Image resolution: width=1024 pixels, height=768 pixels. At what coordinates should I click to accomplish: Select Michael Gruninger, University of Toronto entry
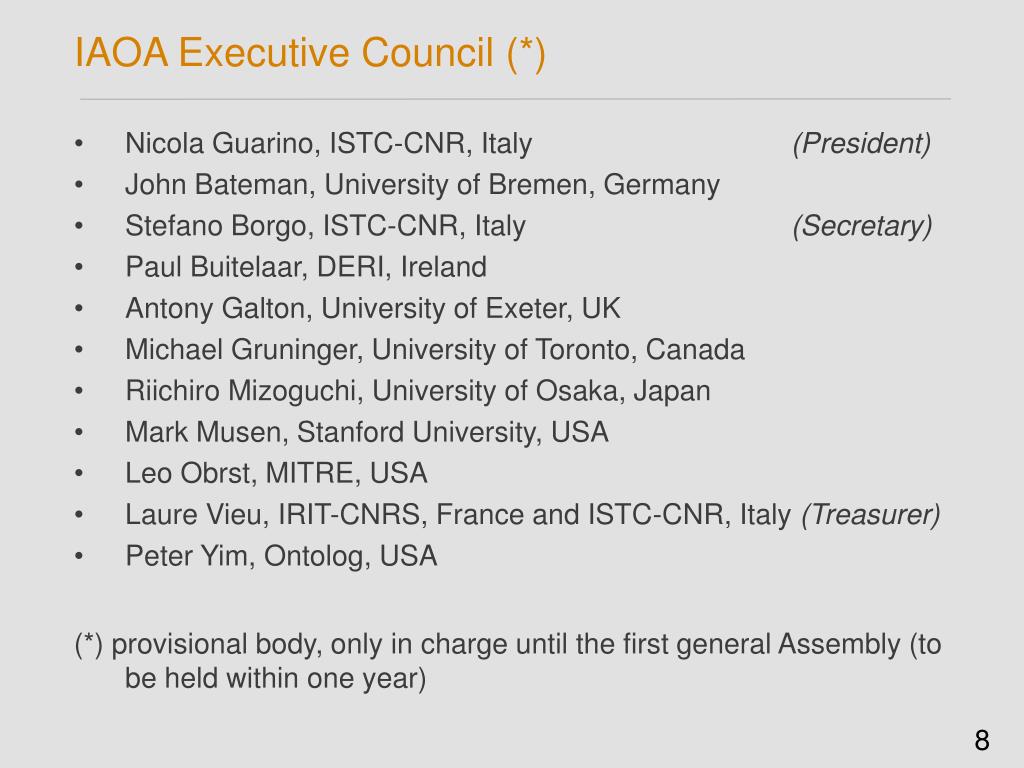coord(435,349)
